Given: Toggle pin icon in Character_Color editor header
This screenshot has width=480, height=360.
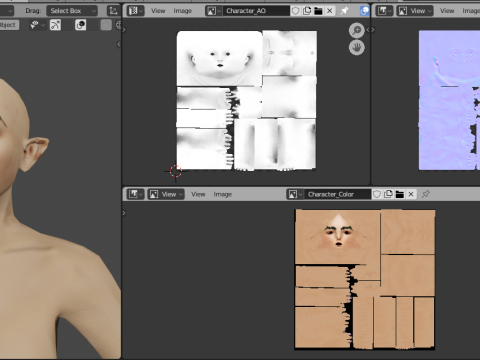Looking at the screenshot, I should 426,194.
